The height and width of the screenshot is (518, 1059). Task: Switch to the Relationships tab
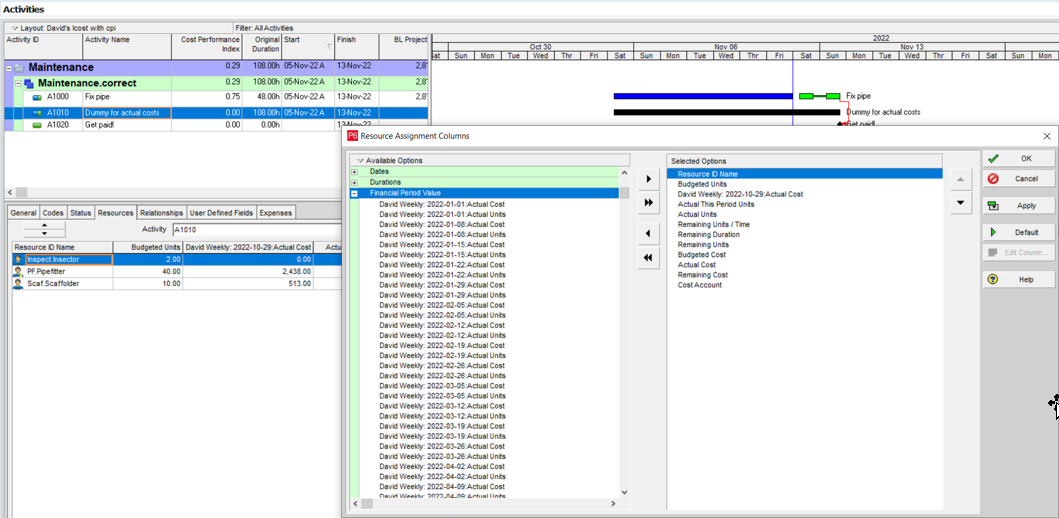[x=160, y=213]
